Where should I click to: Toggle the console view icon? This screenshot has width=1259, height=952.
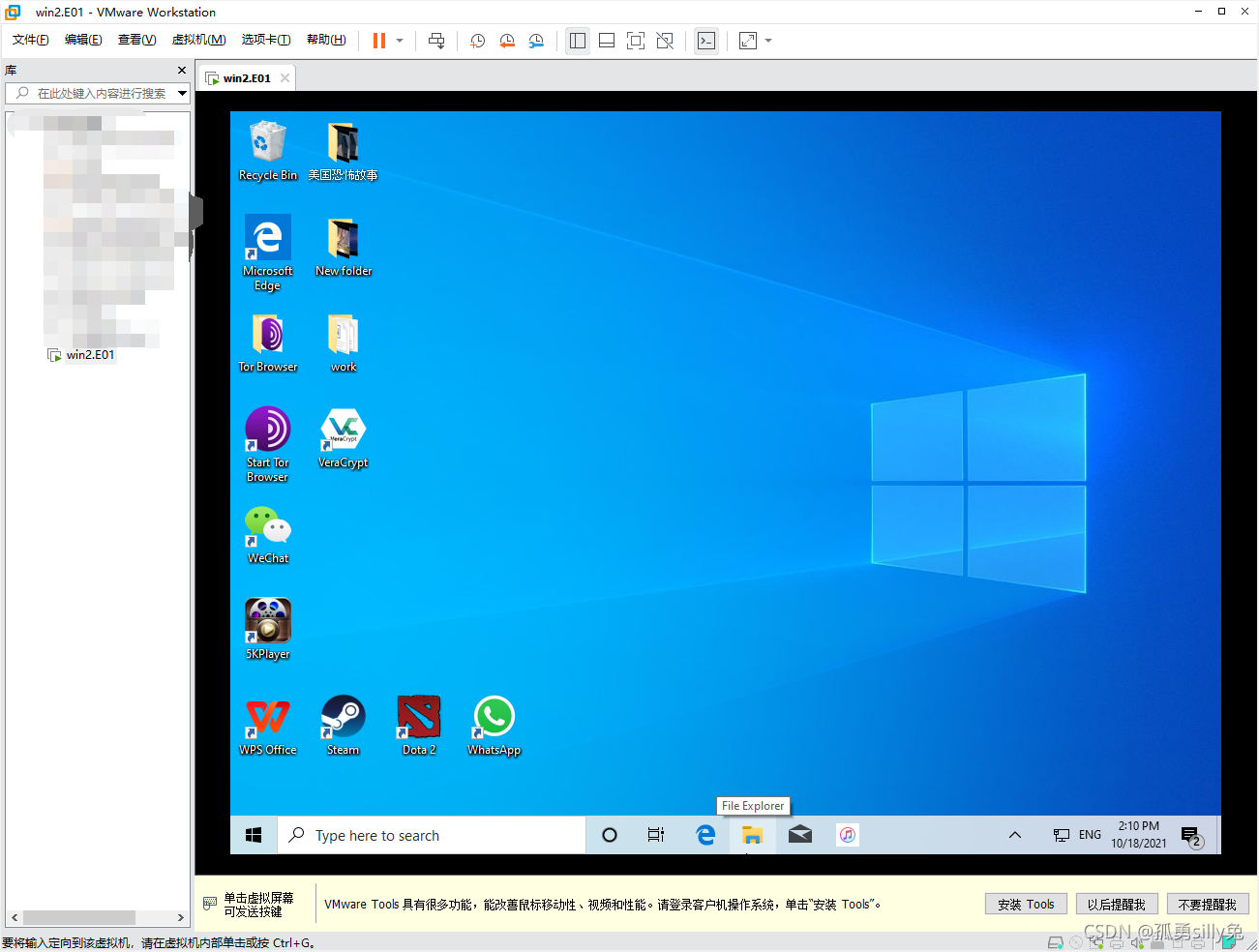(706, 41)
